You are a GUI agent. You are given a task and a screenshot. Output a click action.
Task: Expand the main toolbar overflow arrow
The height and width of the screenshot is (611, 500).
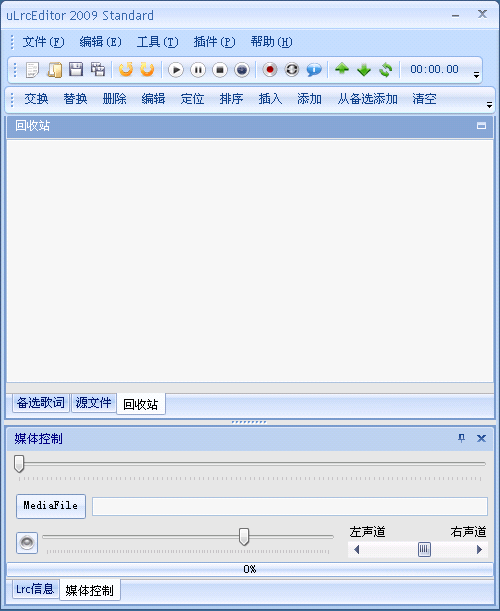tap(476, 75)
